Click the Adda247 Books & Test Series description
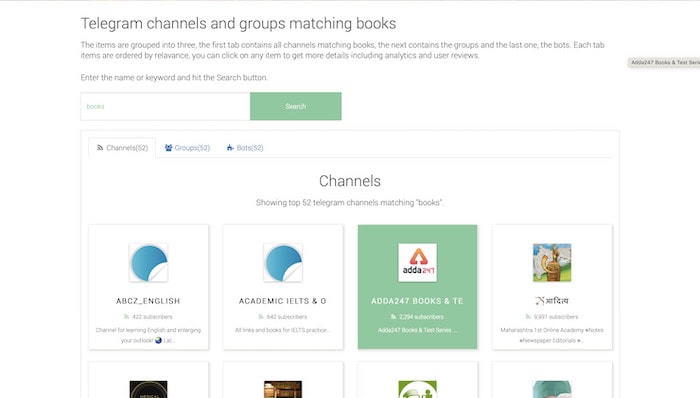 417,330
